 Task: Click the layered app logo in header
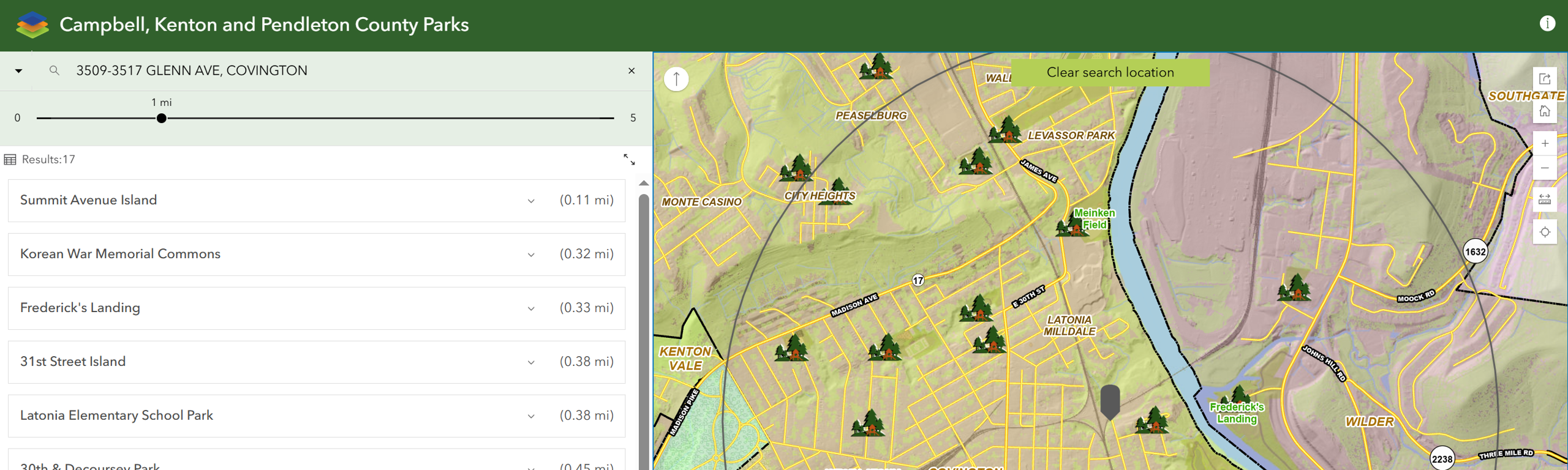tap(32, 25)
